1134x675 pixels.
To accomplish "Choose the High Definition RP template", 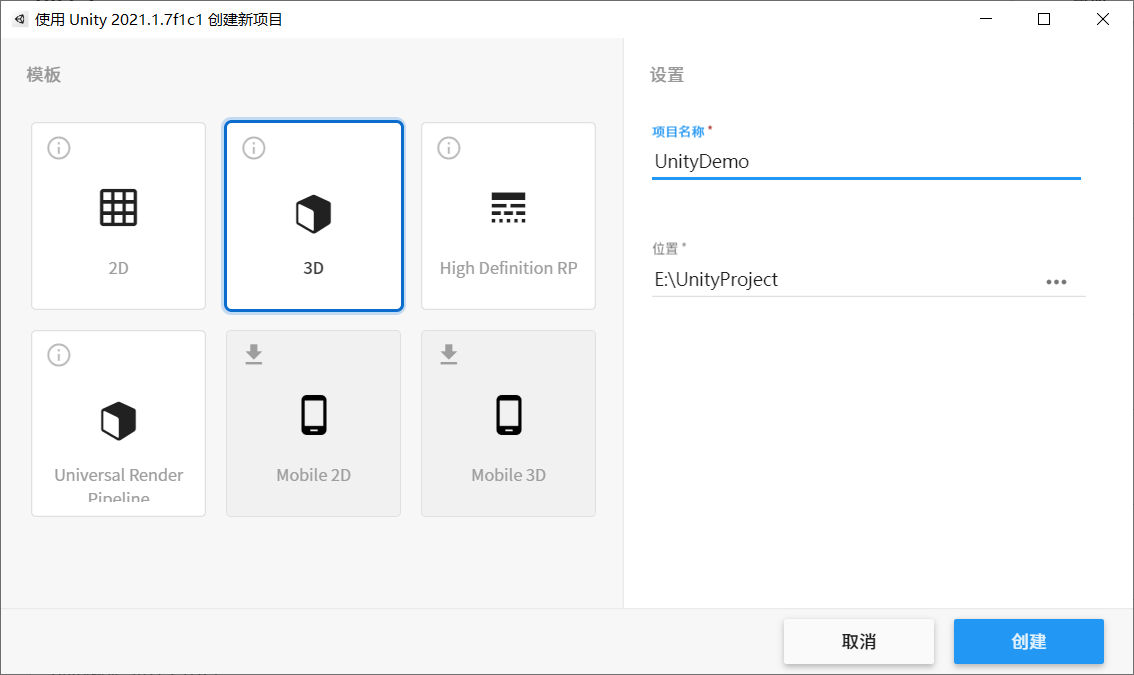I will (x=508, y=216).
